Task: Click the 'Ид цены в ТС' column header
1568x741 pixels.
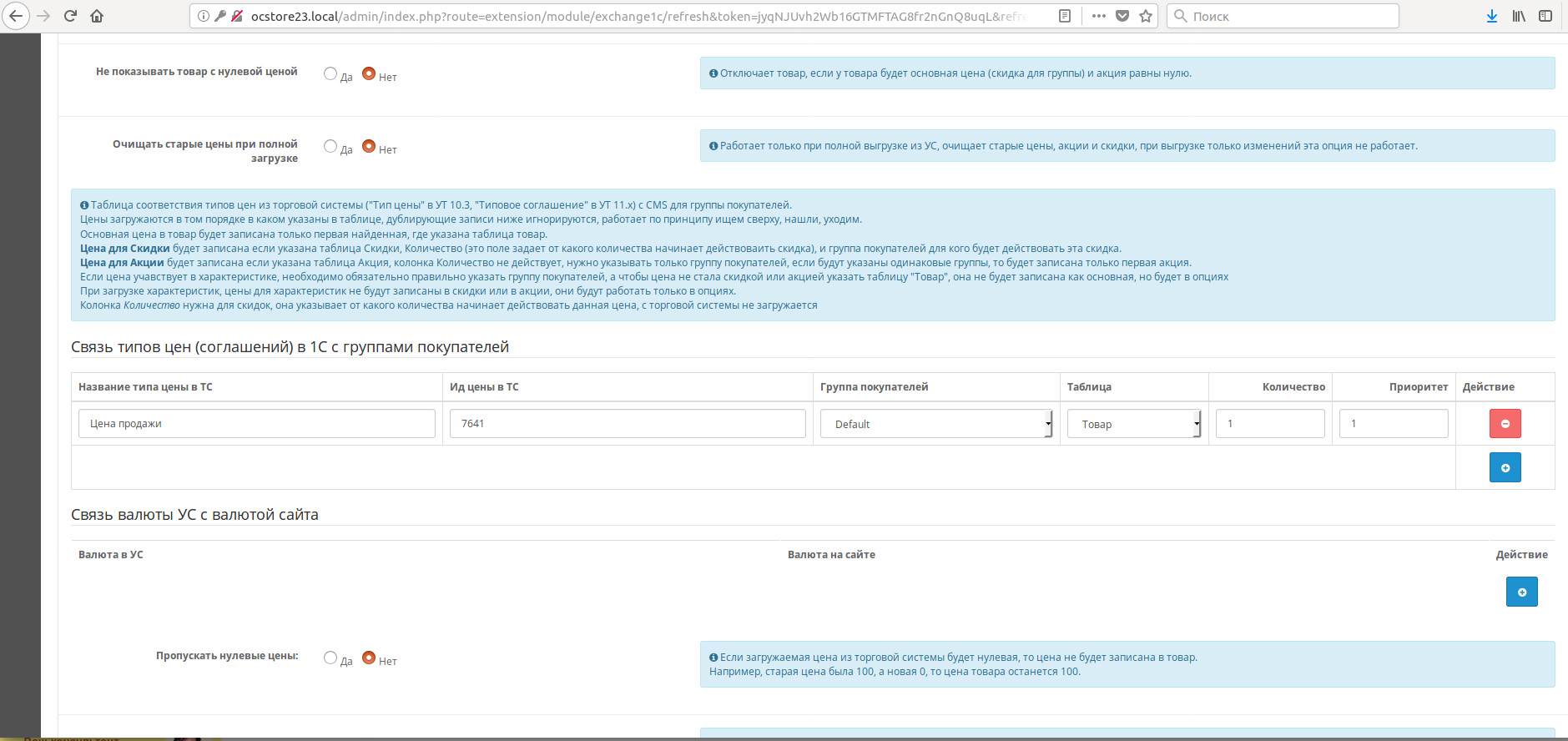Action: pyautogui.click(x=484, y=387)
